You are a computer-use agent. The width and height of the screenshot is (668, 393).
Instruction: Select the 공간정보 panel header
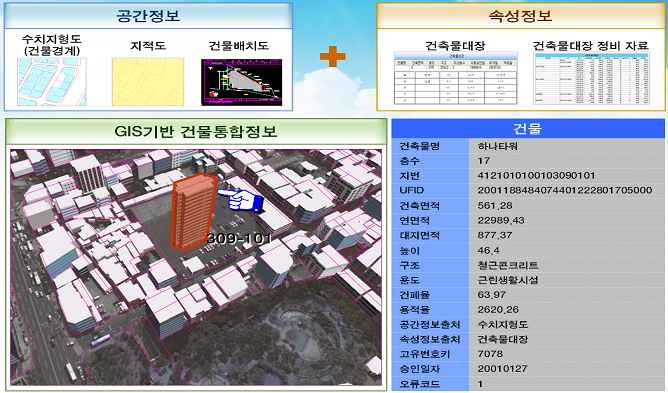click(148, 16)
